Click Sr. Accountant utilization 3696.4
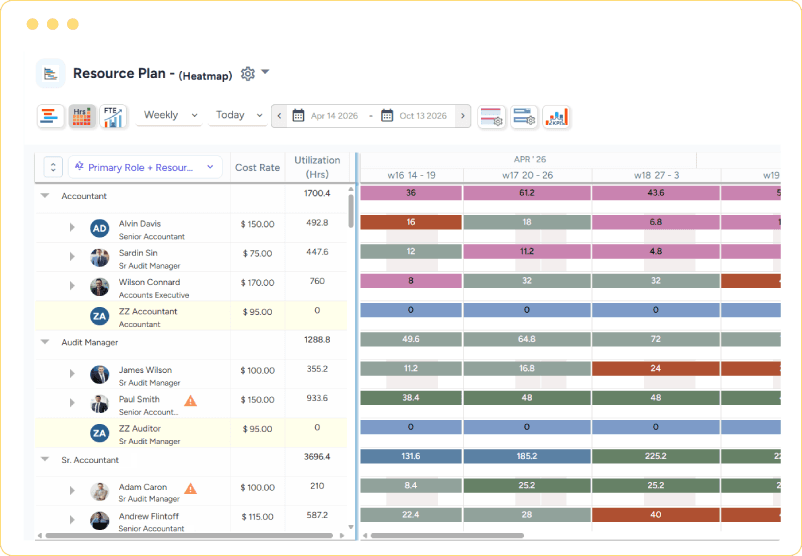Screen dimensions: 802x556 tap(317, 457)
